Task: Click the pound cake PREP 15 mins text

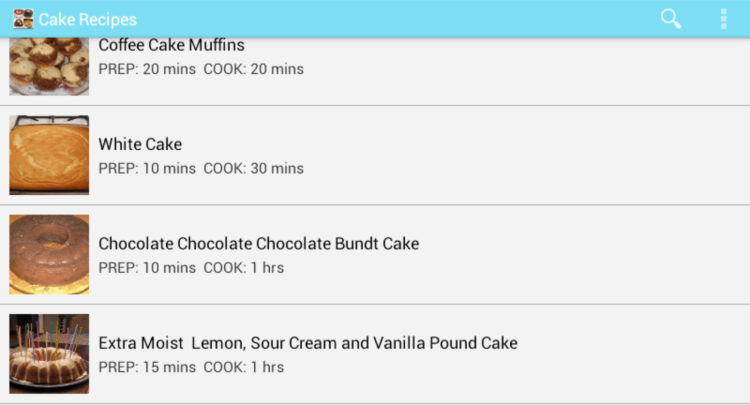Action: point(147,367)
